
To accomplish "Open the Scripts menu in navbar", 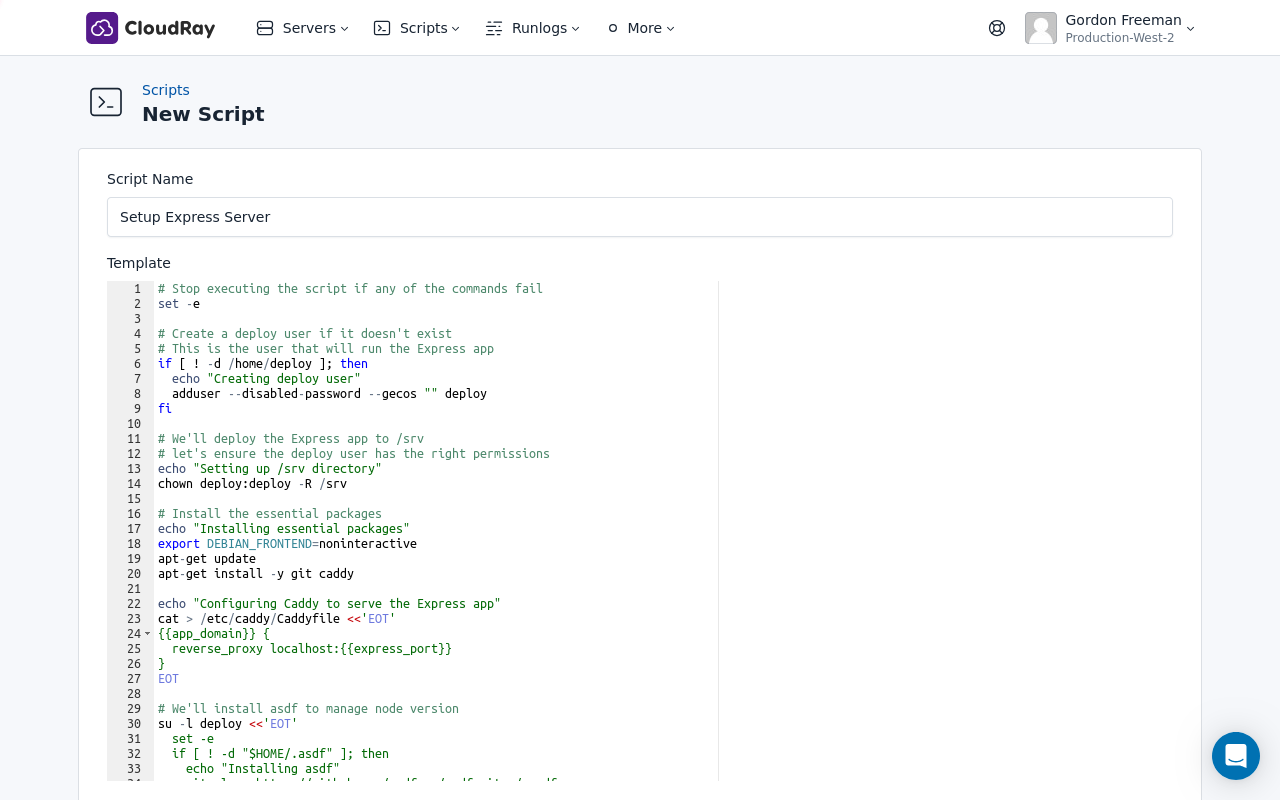I will pyautogui.click(x=423, y=28).
